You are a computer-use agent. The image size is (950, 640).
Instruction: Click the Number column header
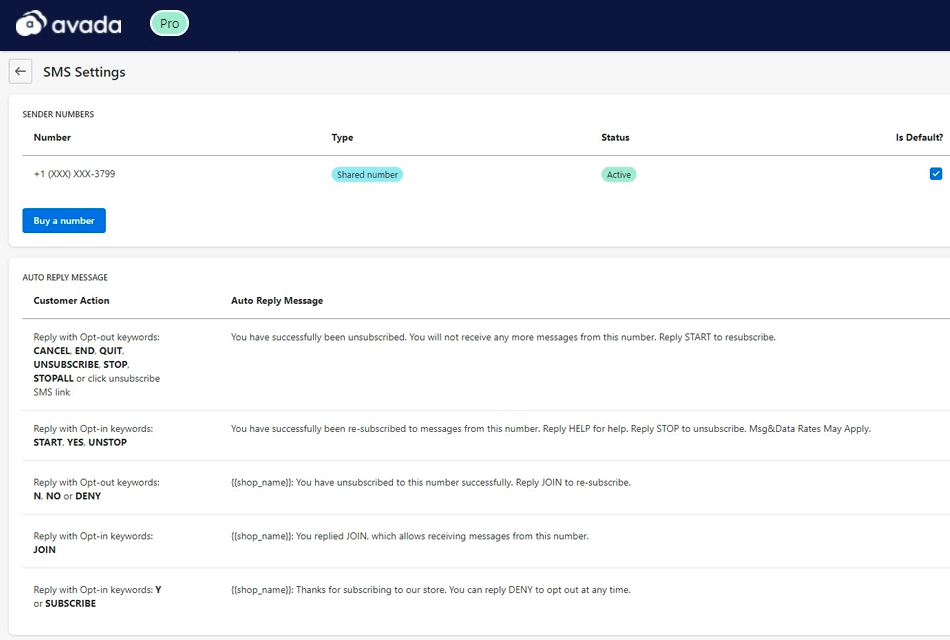click(52, 138)
